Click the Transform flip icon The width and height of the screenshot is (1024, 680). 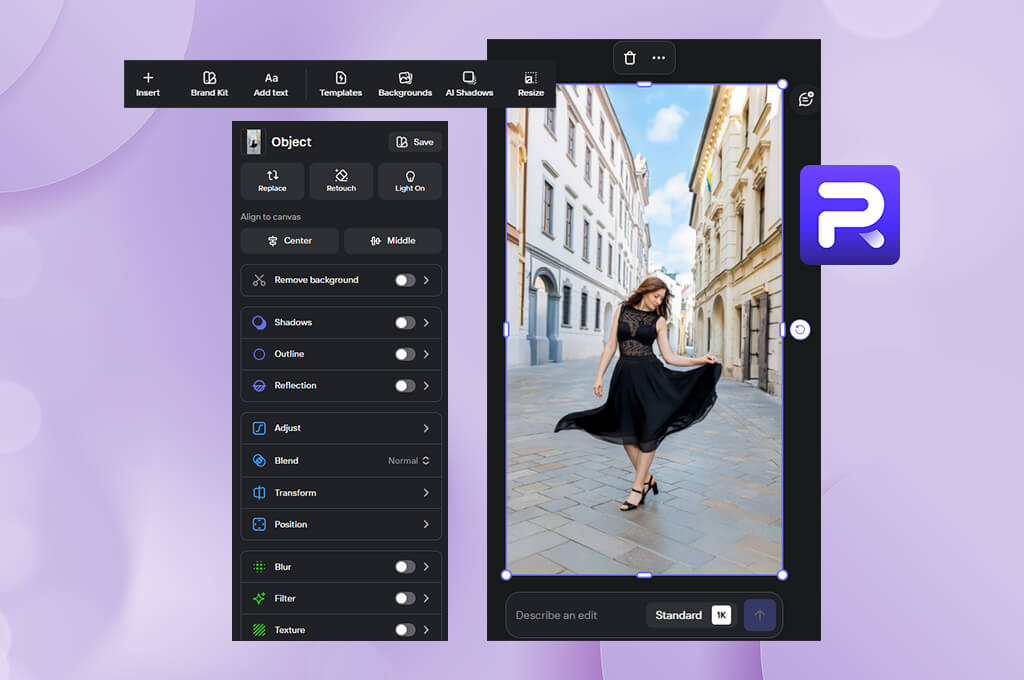(x=259, y=493)
